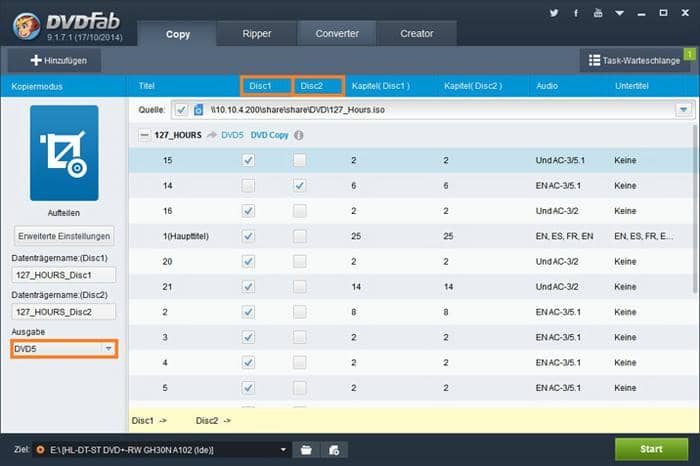Click the green task count badge

tap(690, 54)
